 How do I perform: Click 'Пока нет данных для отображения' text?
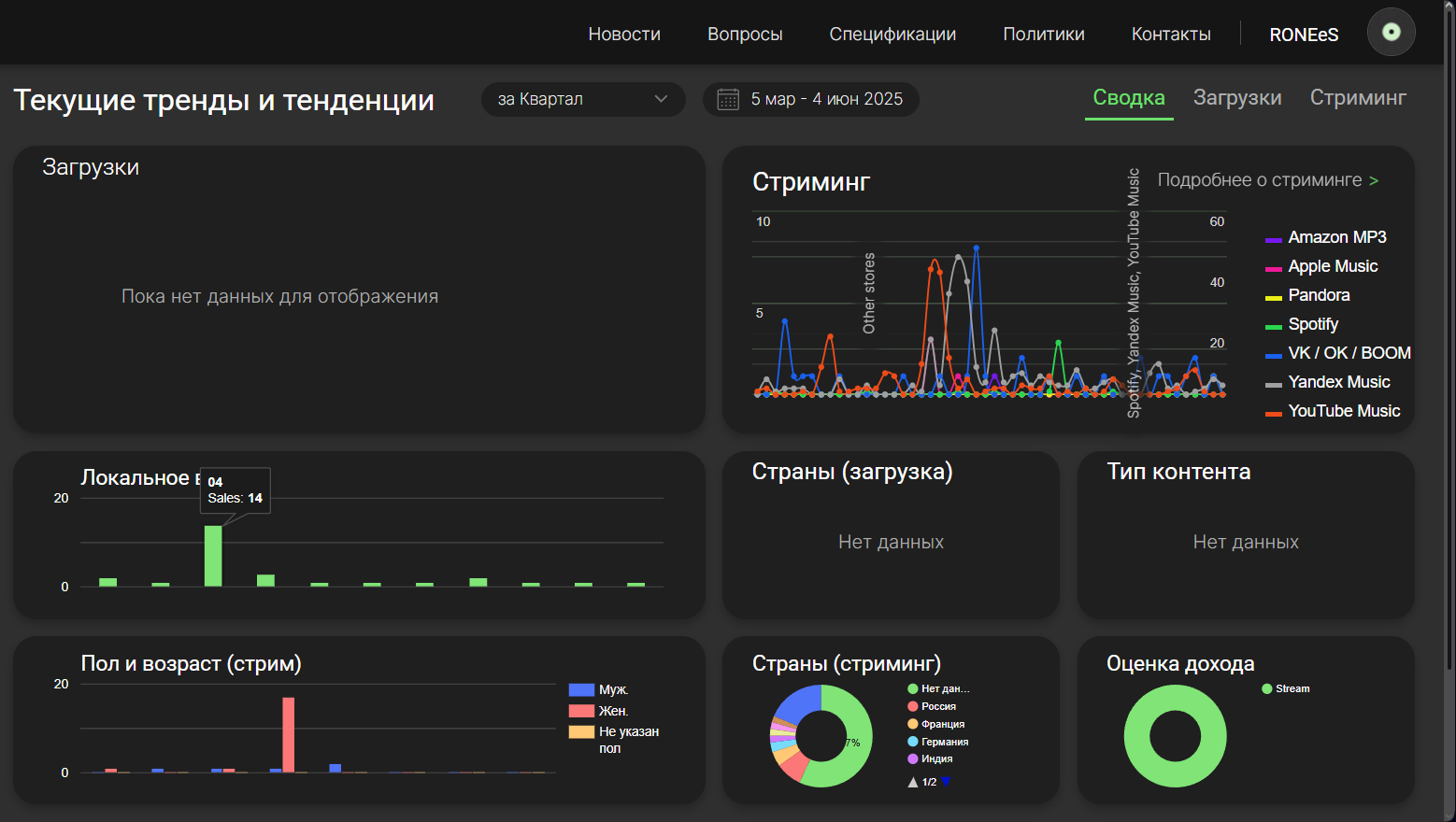279,296
